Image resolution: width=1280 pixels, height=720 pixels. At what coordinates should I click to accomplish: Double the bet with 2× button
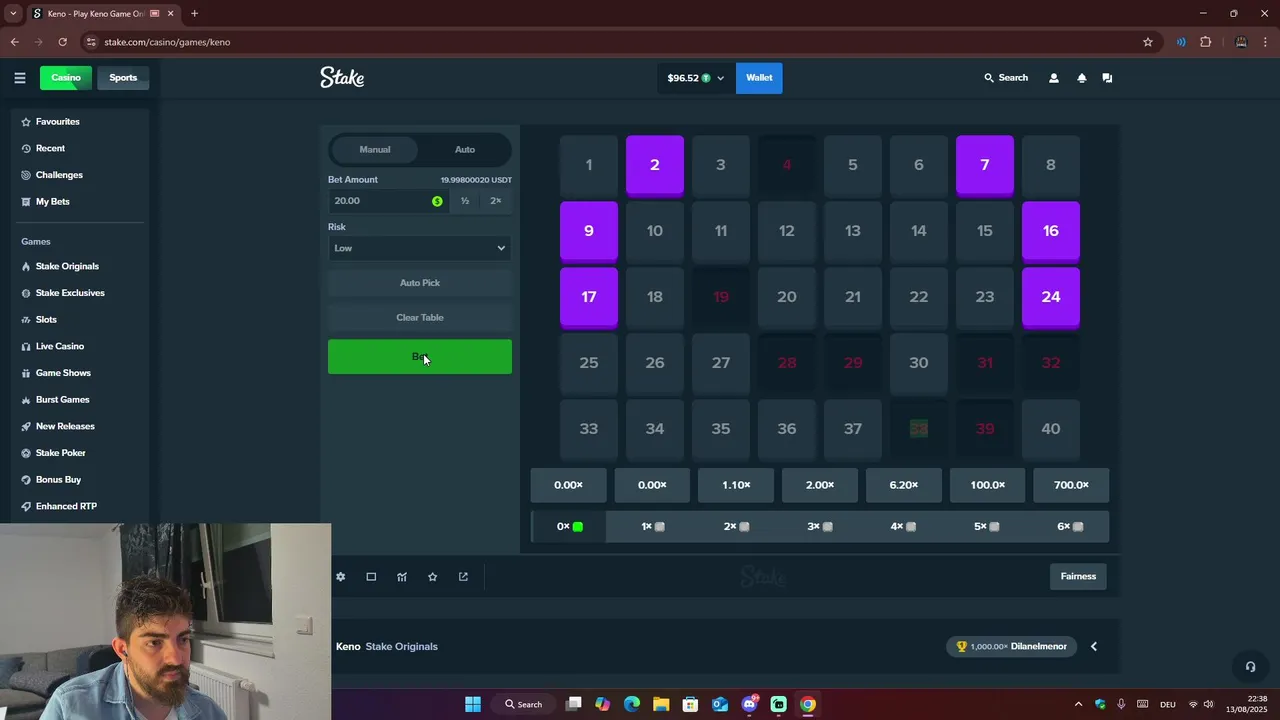tap(496, 201)
